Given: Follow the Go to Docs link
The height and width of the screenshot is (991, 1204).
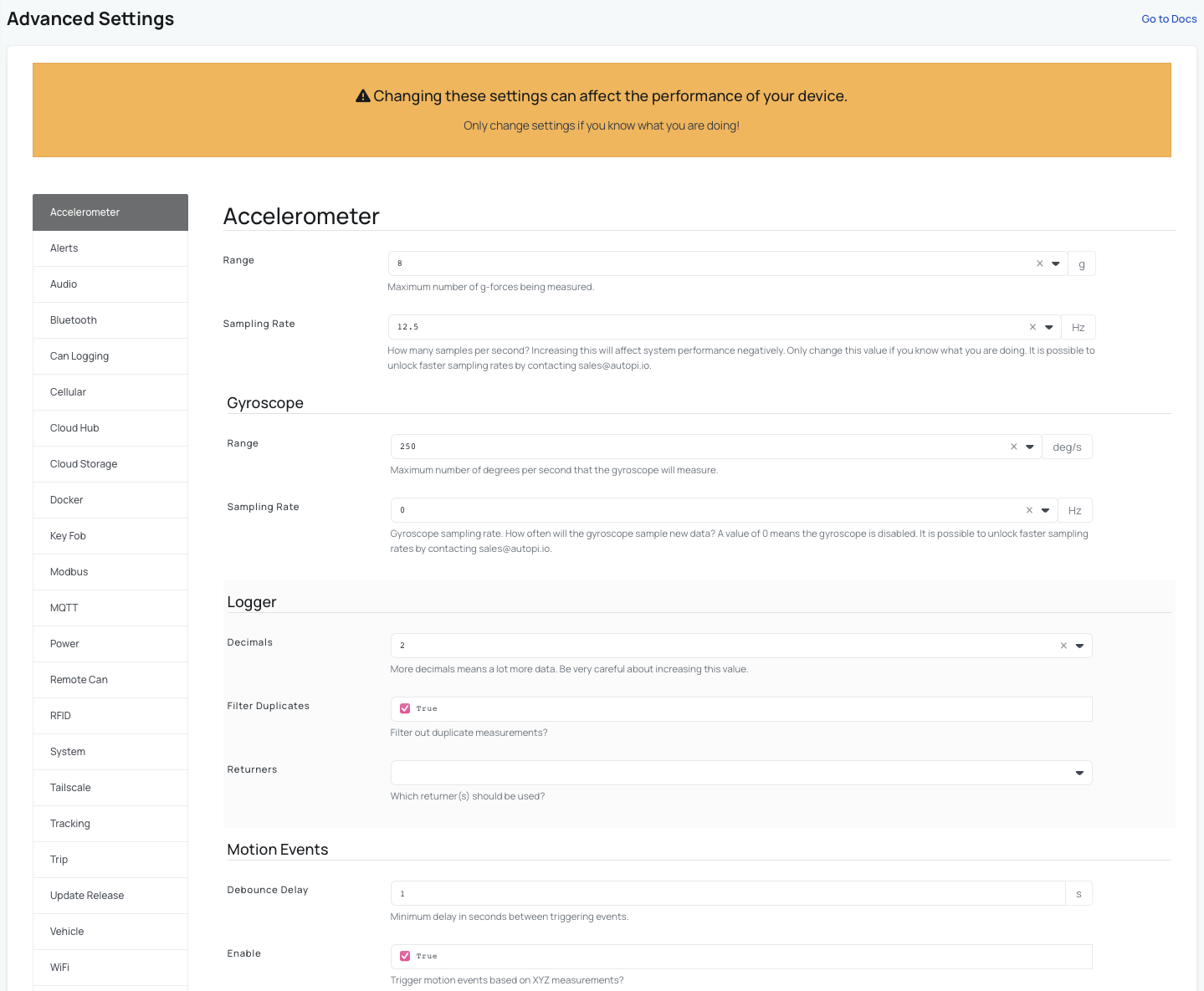Looking at the screenshot, I should pos(1169,19).
